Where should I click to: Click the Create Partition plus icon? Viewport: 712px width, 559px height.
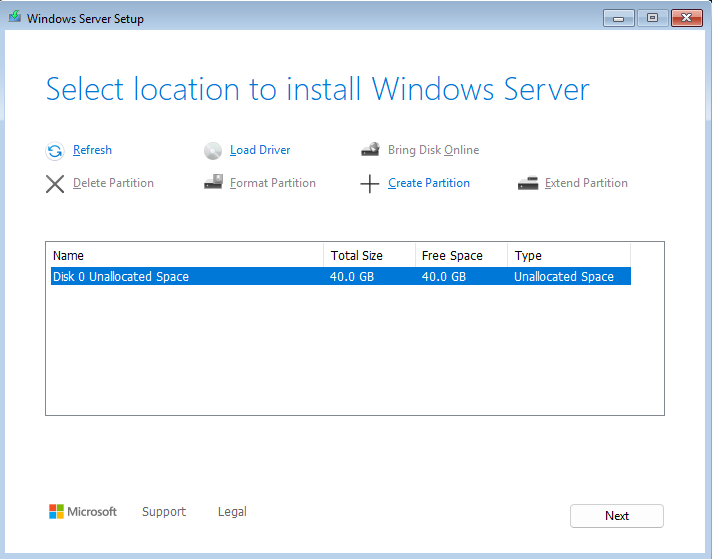click(x=370, y=184)
